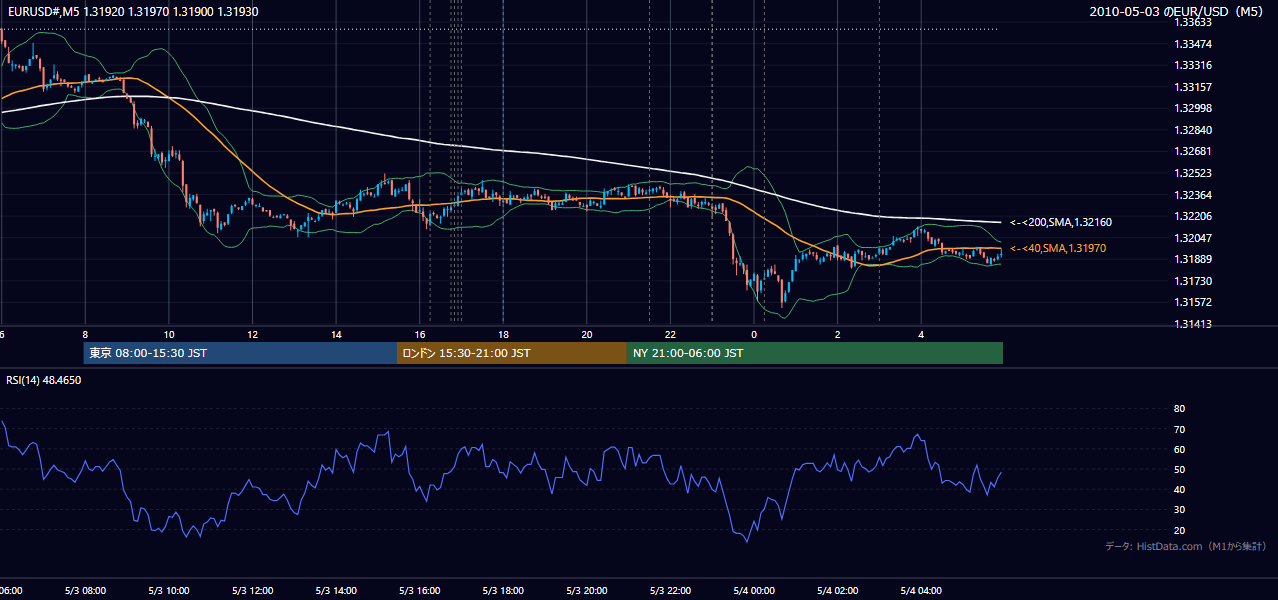Click hour label 10 under the price chart
Viewport: 1278px width, 600px height.
pyautogui.click(x=169, y=334)
